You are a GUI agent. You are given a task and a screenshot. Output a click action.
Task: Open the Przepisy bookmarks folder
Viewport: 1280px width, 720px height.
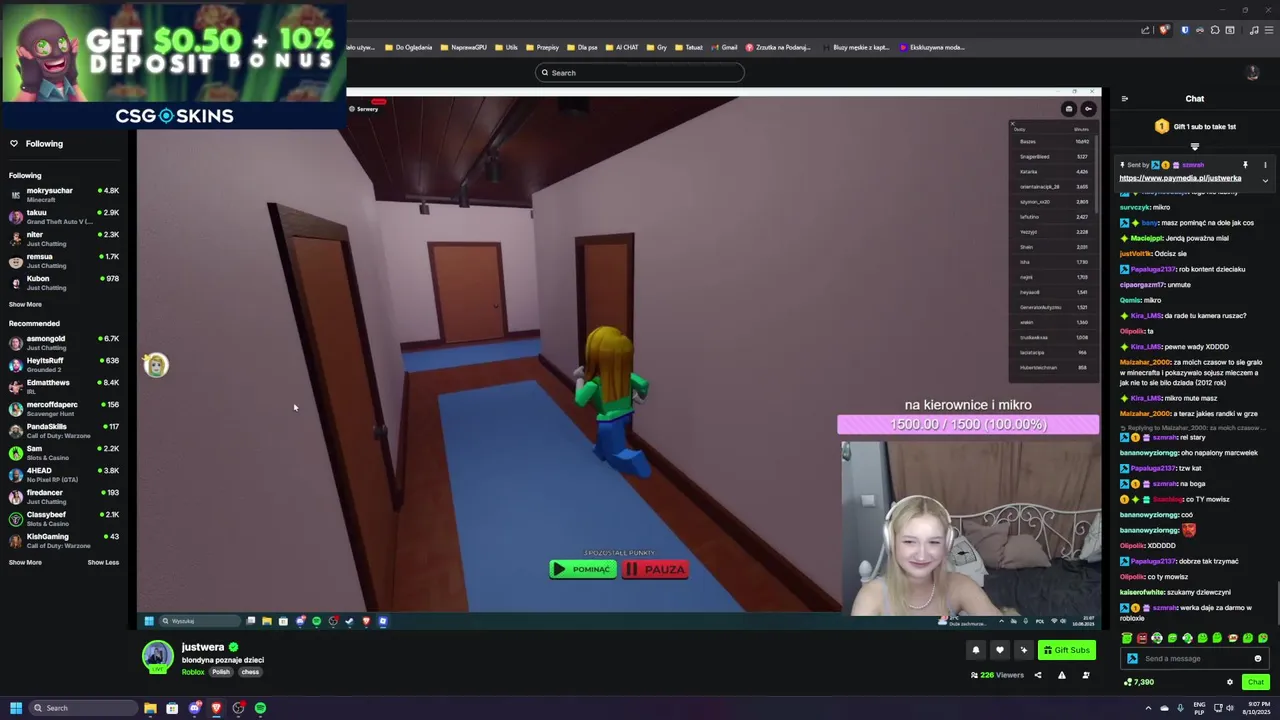pos(541,47)
